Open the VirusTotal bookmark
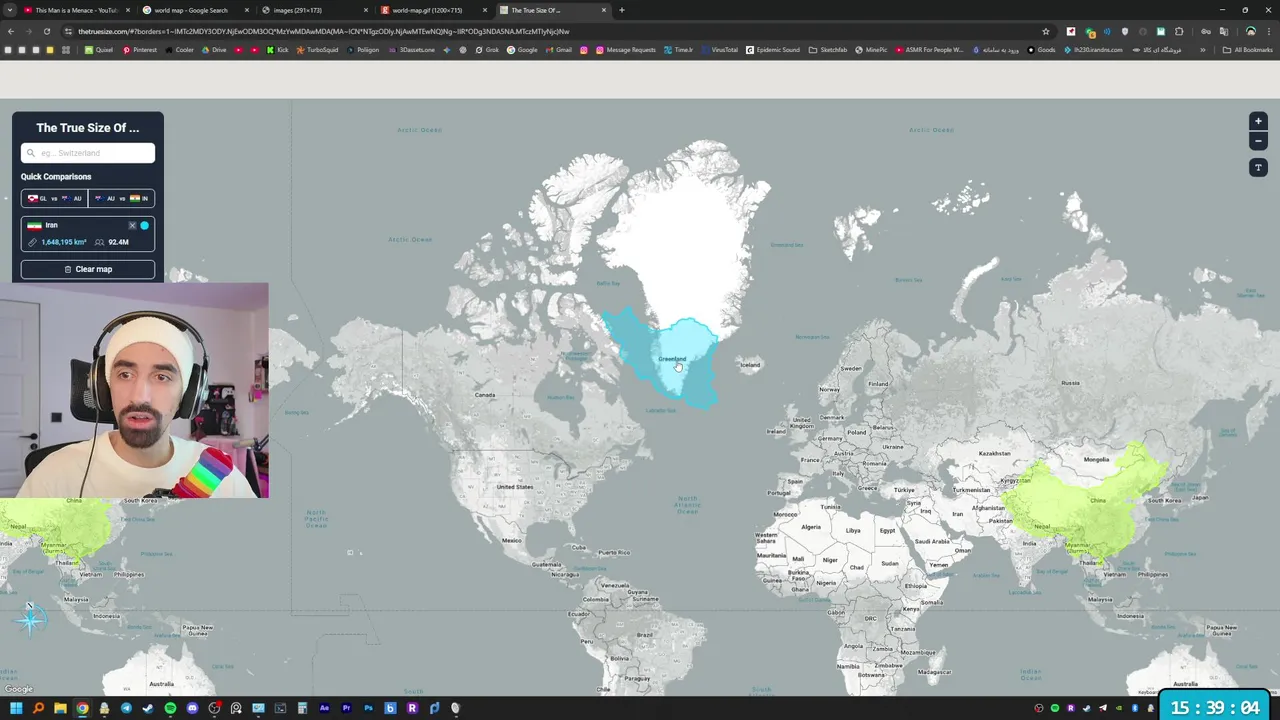 click(x=720, y=50)
